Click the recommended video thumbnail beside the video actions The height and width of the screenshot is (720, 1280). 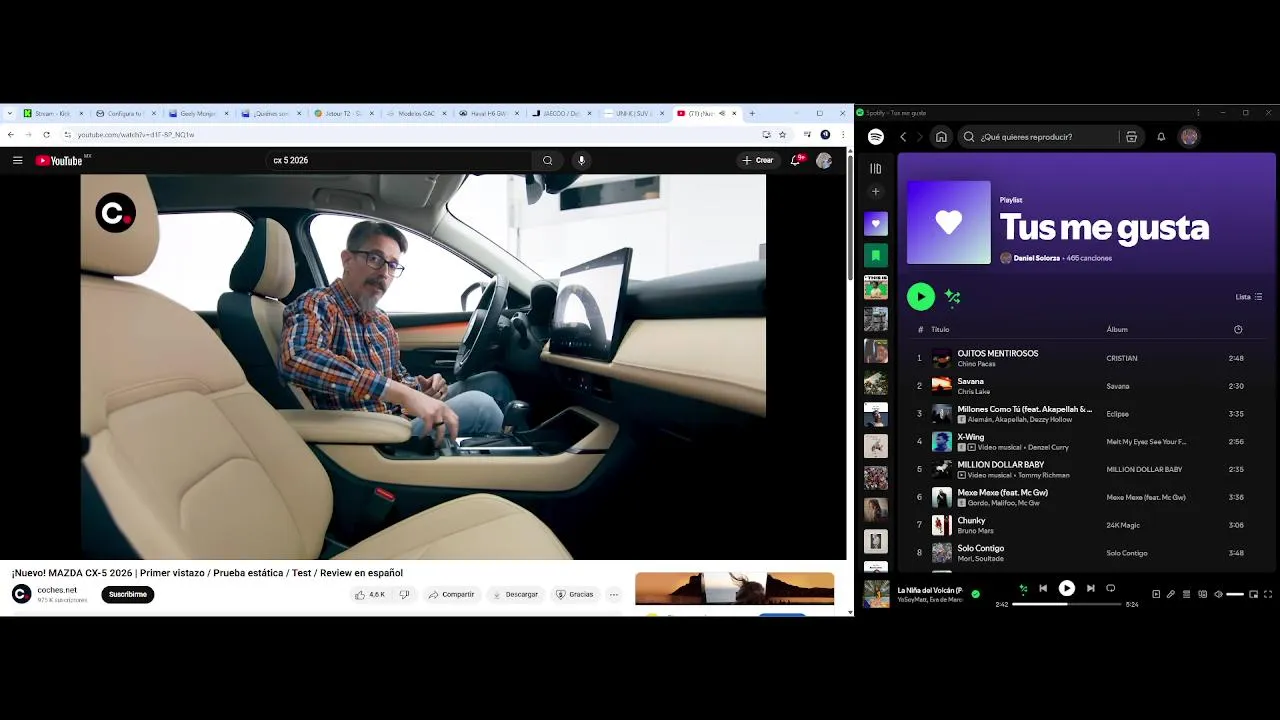point(734,588)
